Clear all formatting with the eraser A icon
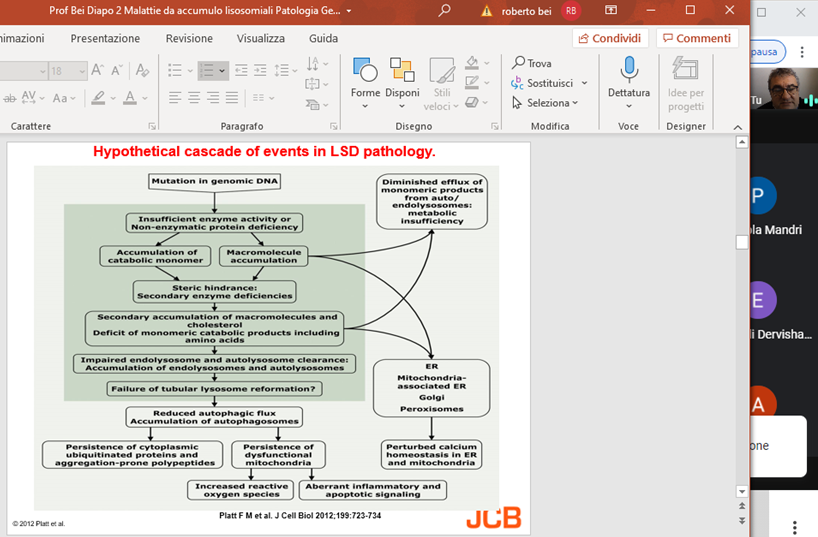 142,69
